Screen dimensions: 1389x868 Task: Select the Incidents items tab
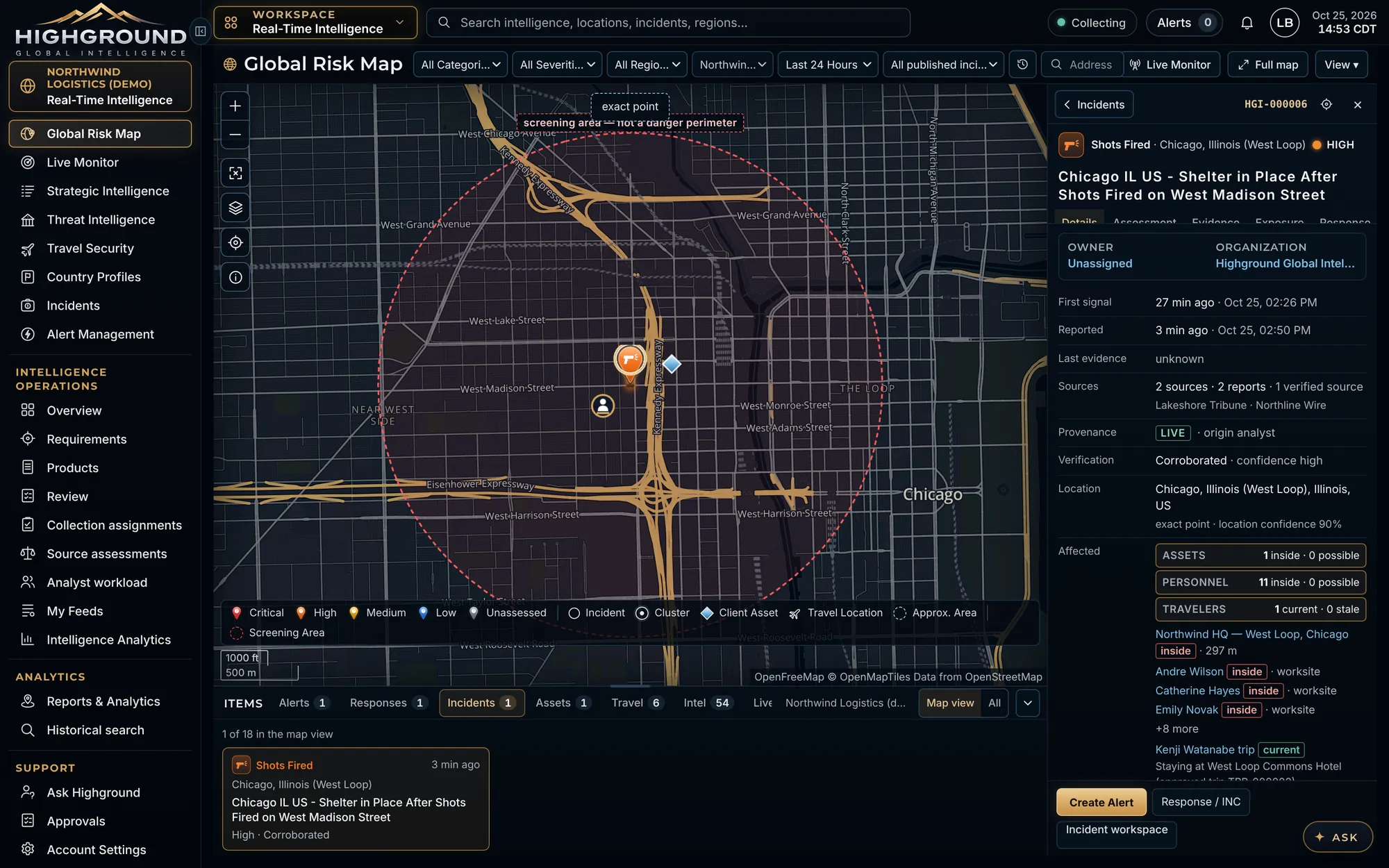click(x=481, y=703)
